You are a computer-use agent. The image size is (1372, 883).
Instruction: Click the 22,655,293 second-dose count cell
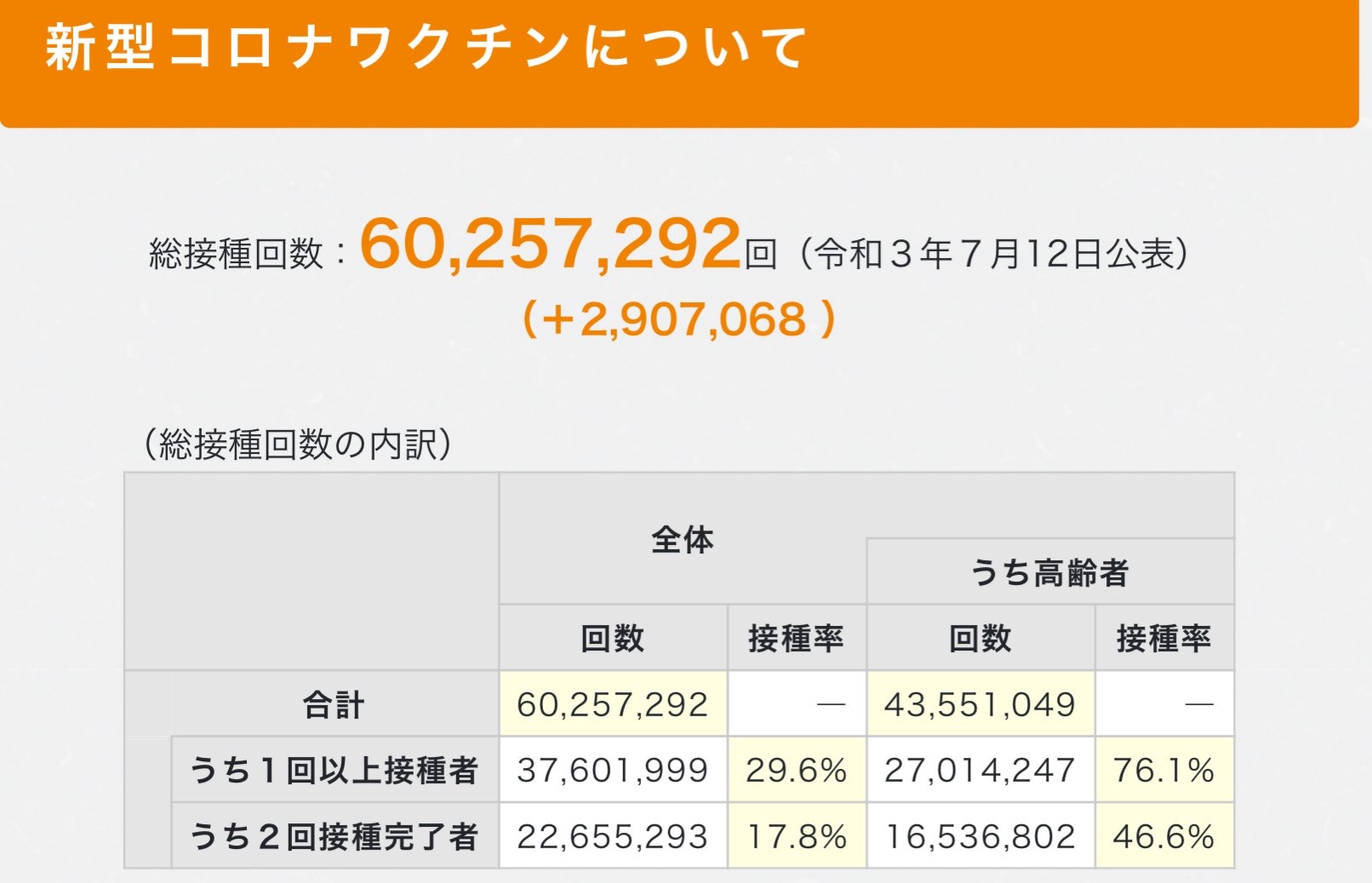click(613, 836)
